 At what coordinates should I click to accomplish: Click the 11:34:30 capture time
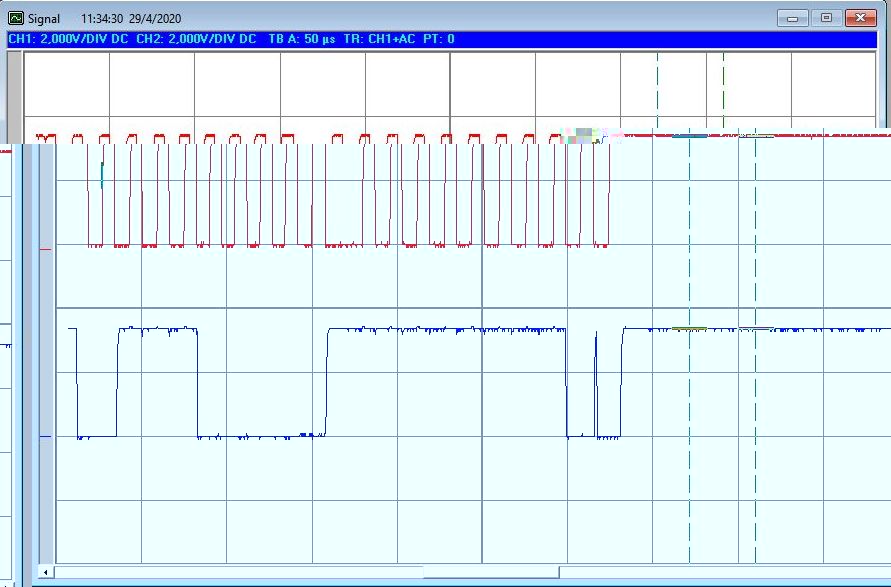(102, 19)
